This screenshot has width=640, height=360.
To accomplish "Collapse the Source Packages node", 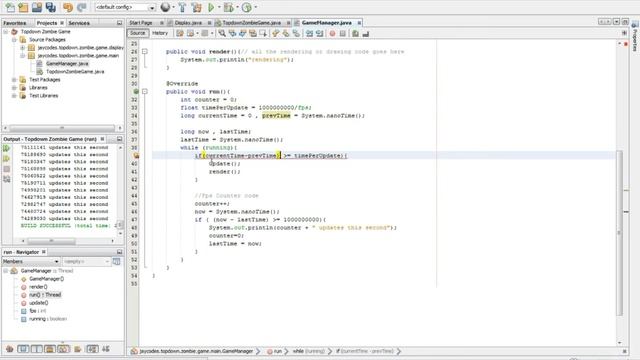I will click(14, 40).
